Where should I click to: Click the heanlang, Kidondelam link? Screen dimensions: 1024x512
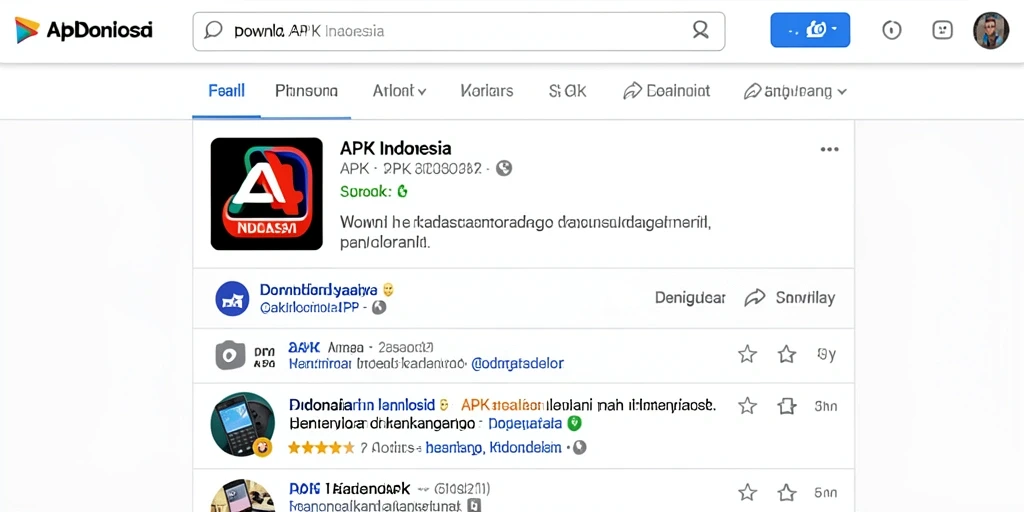493,447
